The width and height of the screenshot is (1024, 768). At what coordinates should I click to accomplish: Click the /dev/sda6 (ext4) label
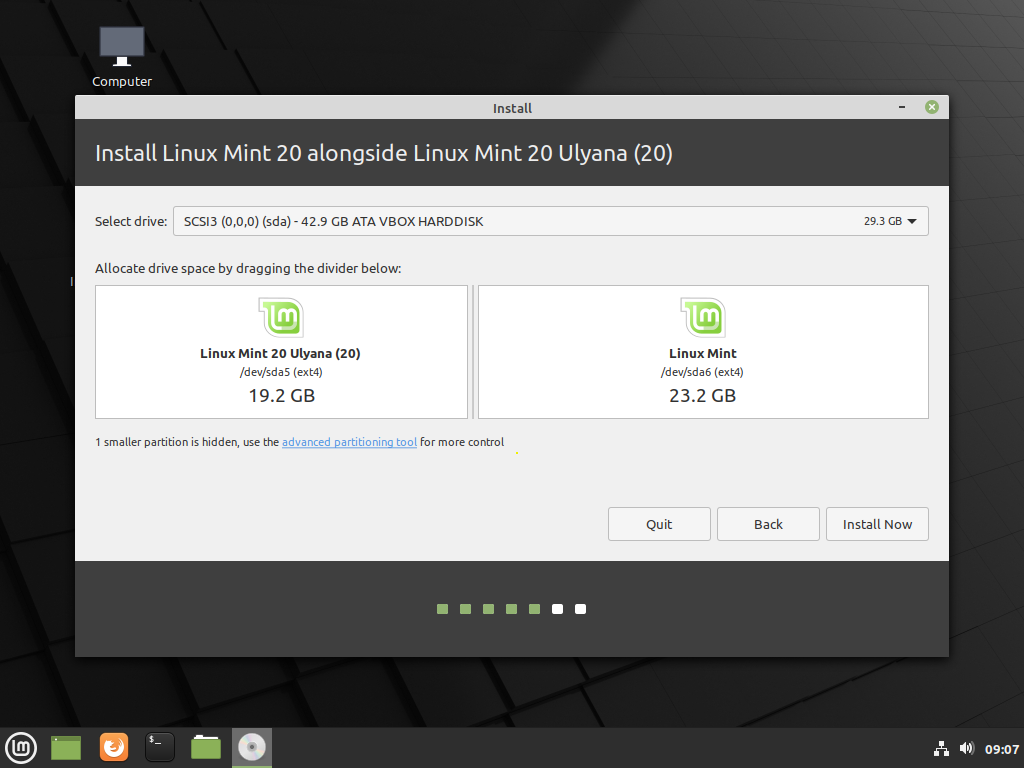[702, 372]
